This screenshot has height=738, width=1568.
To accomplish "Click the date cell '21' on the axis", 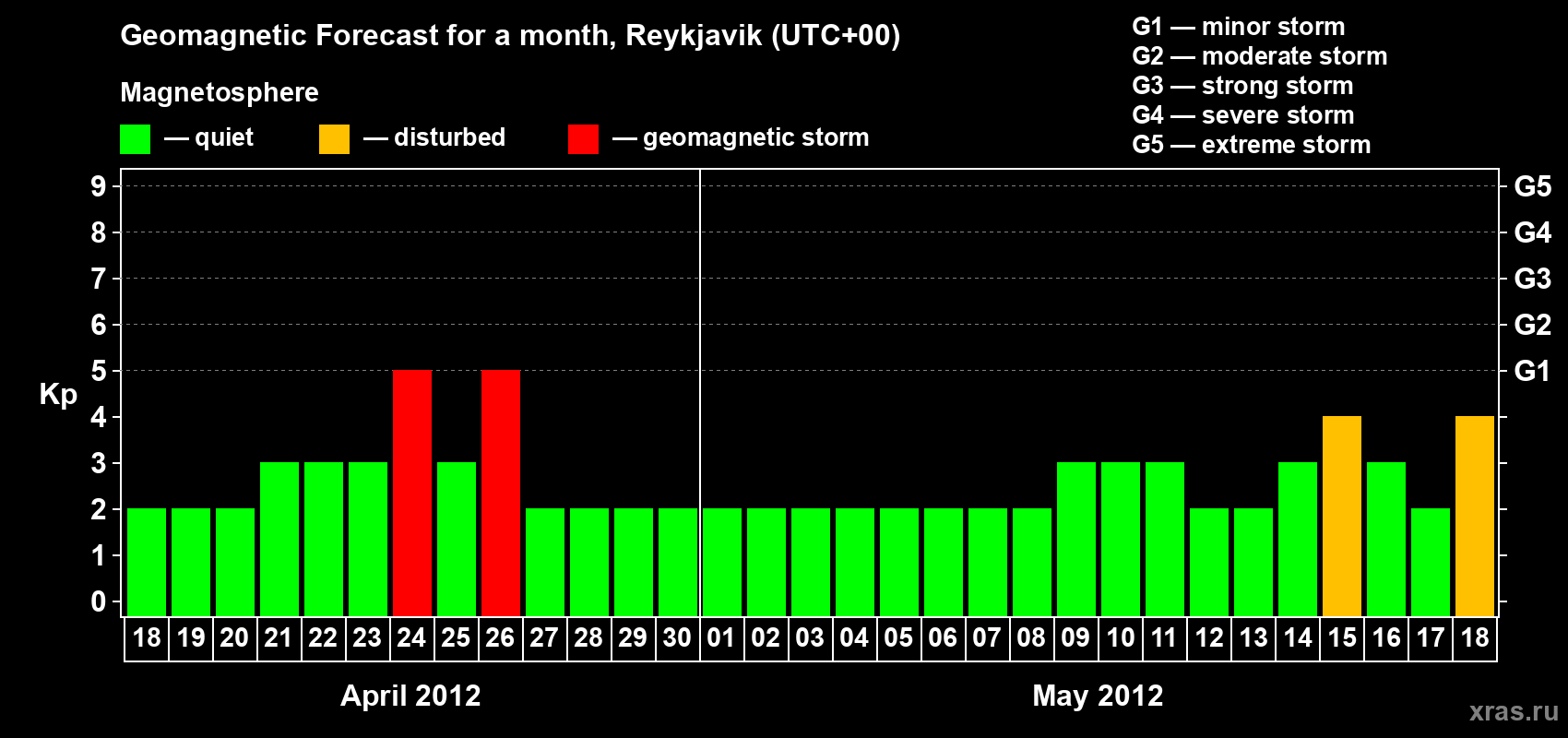I will tap(279, 638).
